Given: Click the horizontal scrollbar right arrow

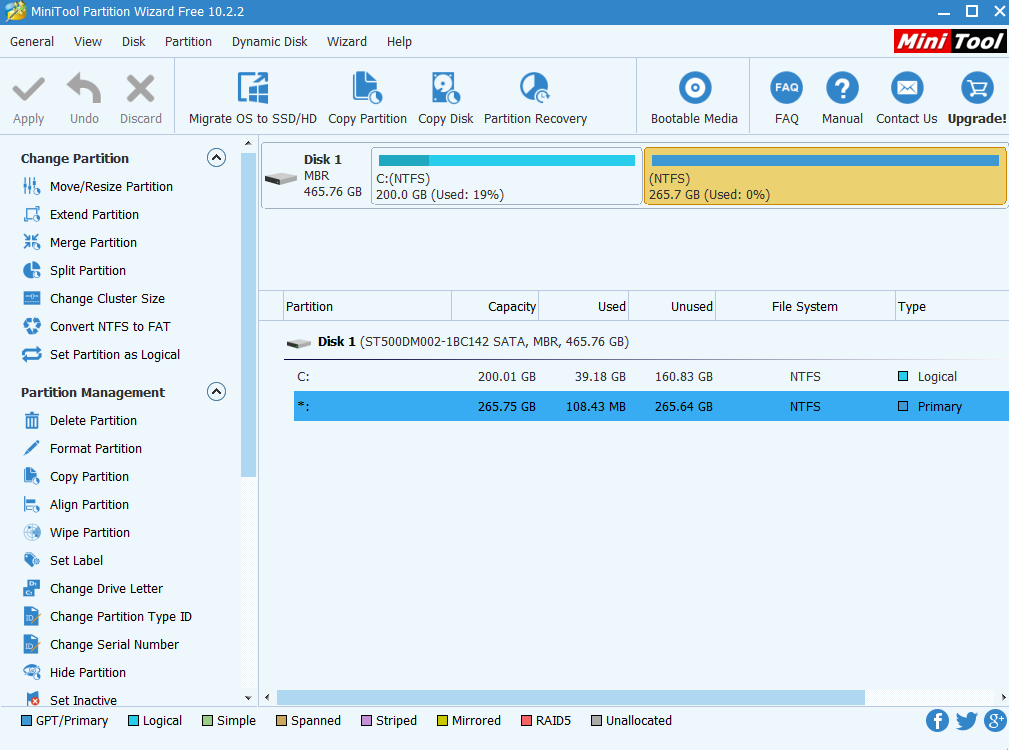Looking at the screenshot, I should [1003, 697].
